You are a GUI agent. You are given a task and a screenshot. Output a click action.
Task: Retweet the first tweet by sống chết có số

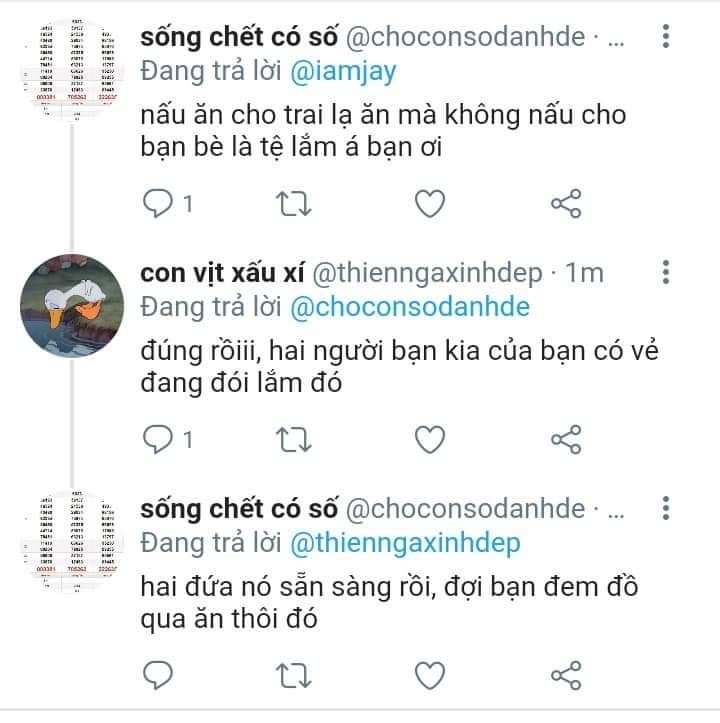point(294,204)
